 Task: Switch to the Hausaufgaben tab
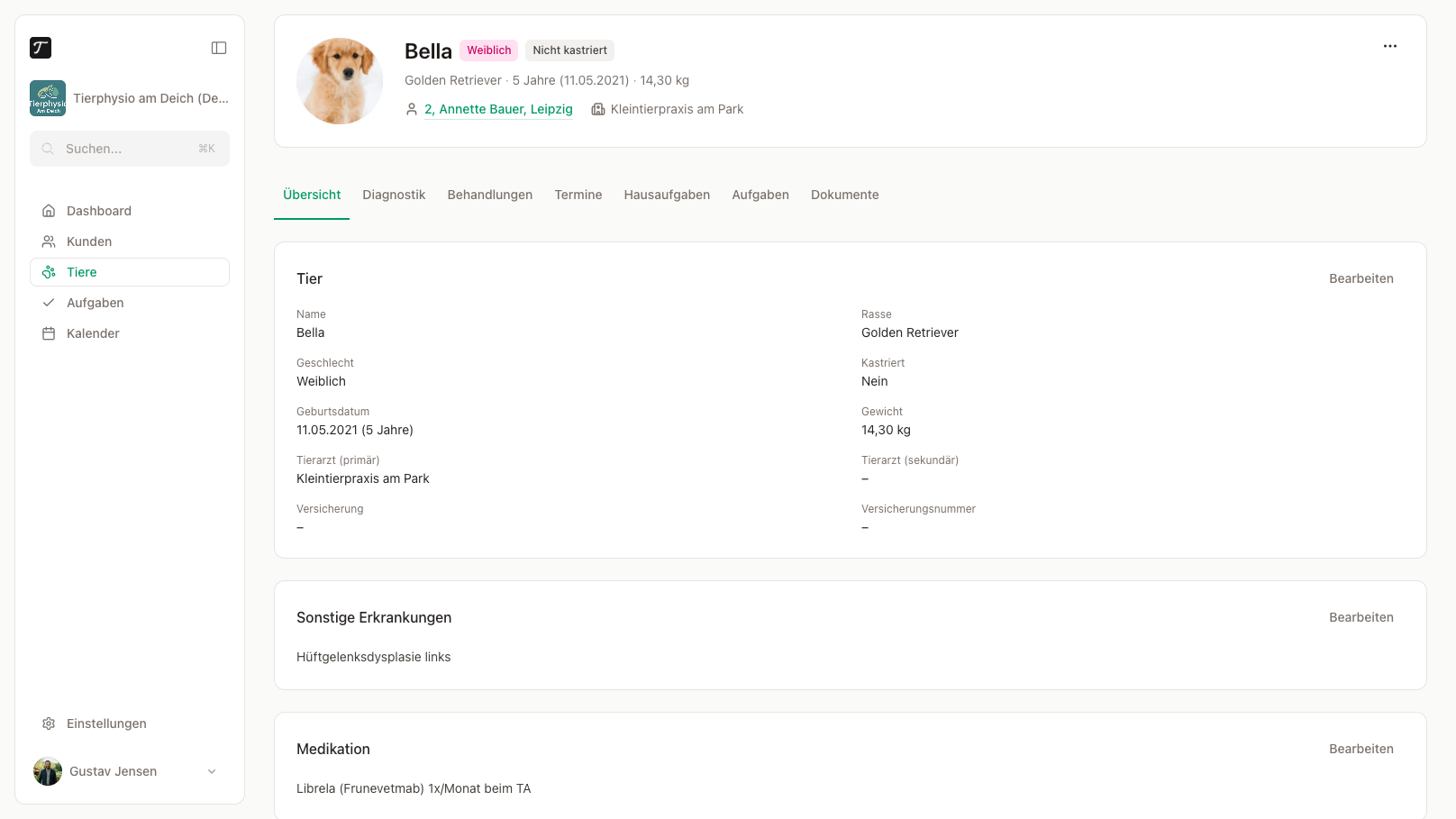coord(667,195)
